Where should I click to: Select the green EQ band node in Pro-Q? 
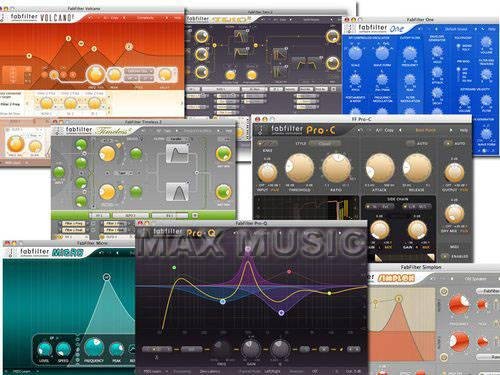point(174,267)
